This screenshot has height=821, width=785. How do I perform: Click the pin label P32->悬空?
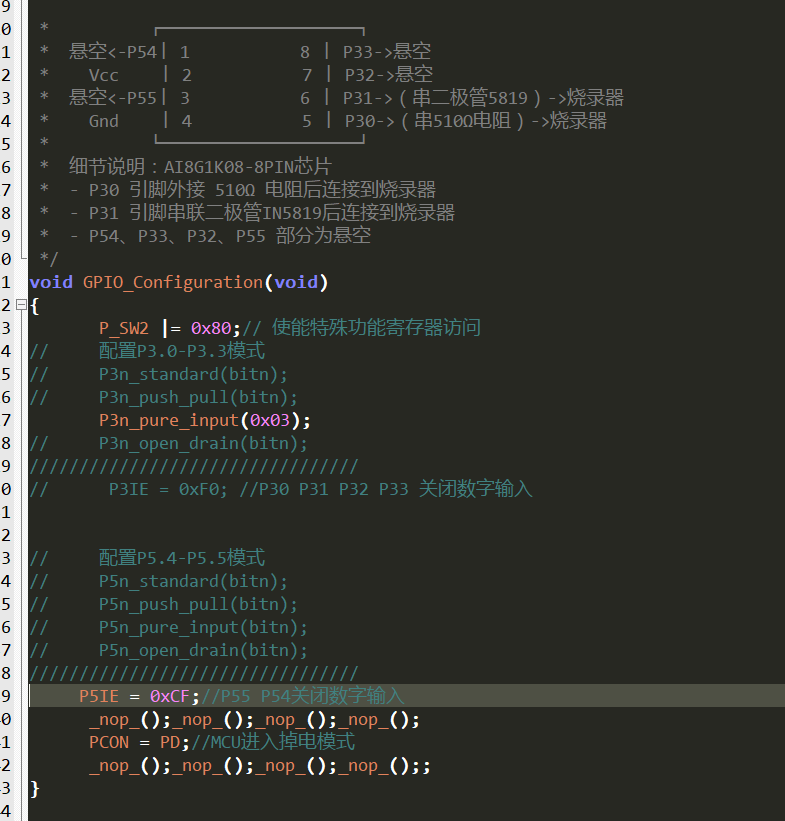pos(389,75)
